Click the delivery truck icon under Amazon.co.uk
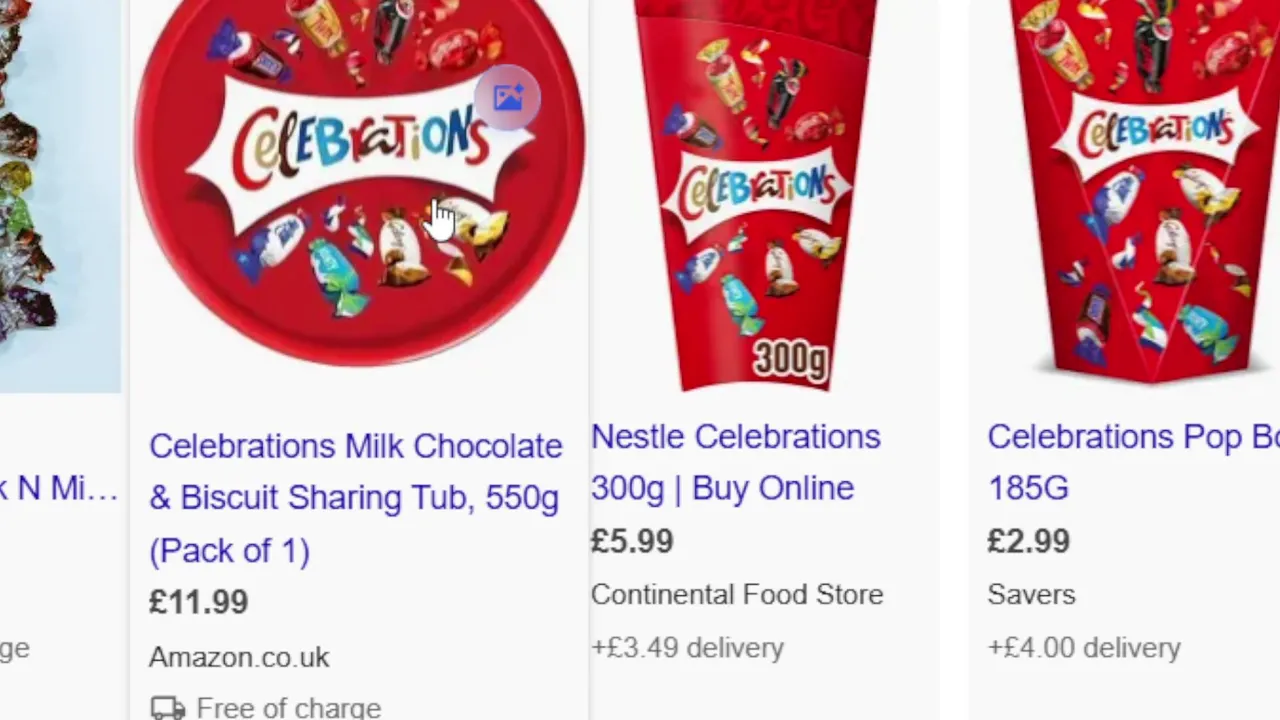 tap(168, 708)
